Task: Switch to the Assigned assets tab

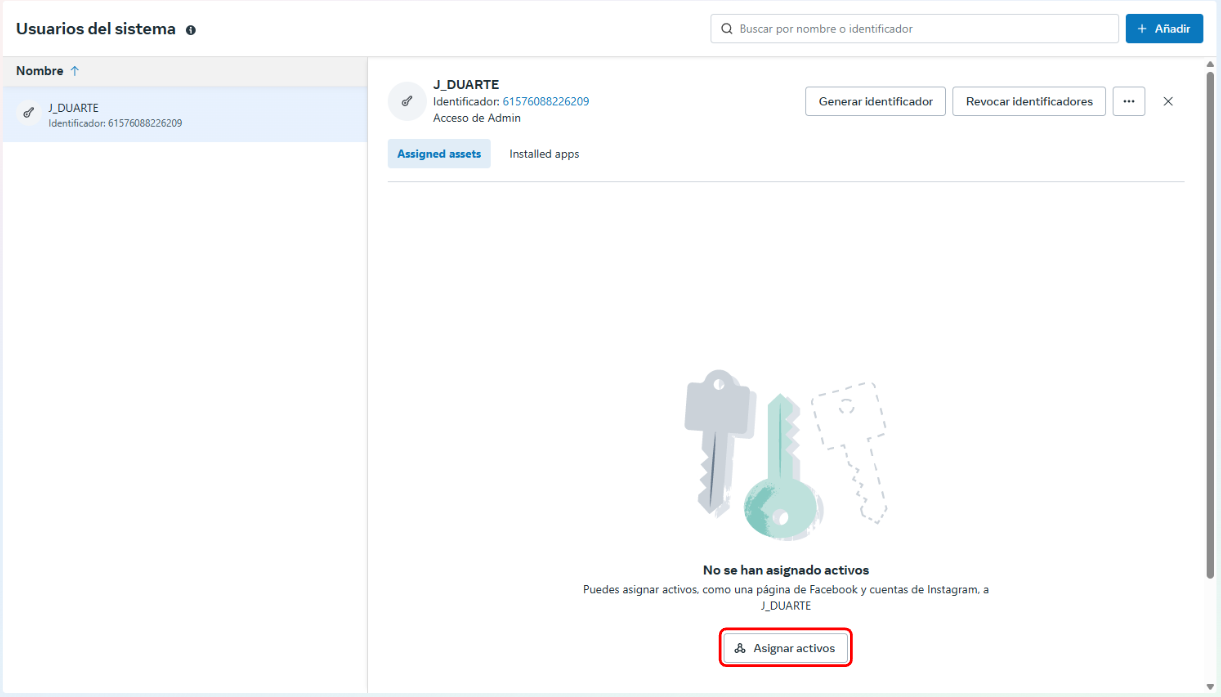Action: [439, 154]
